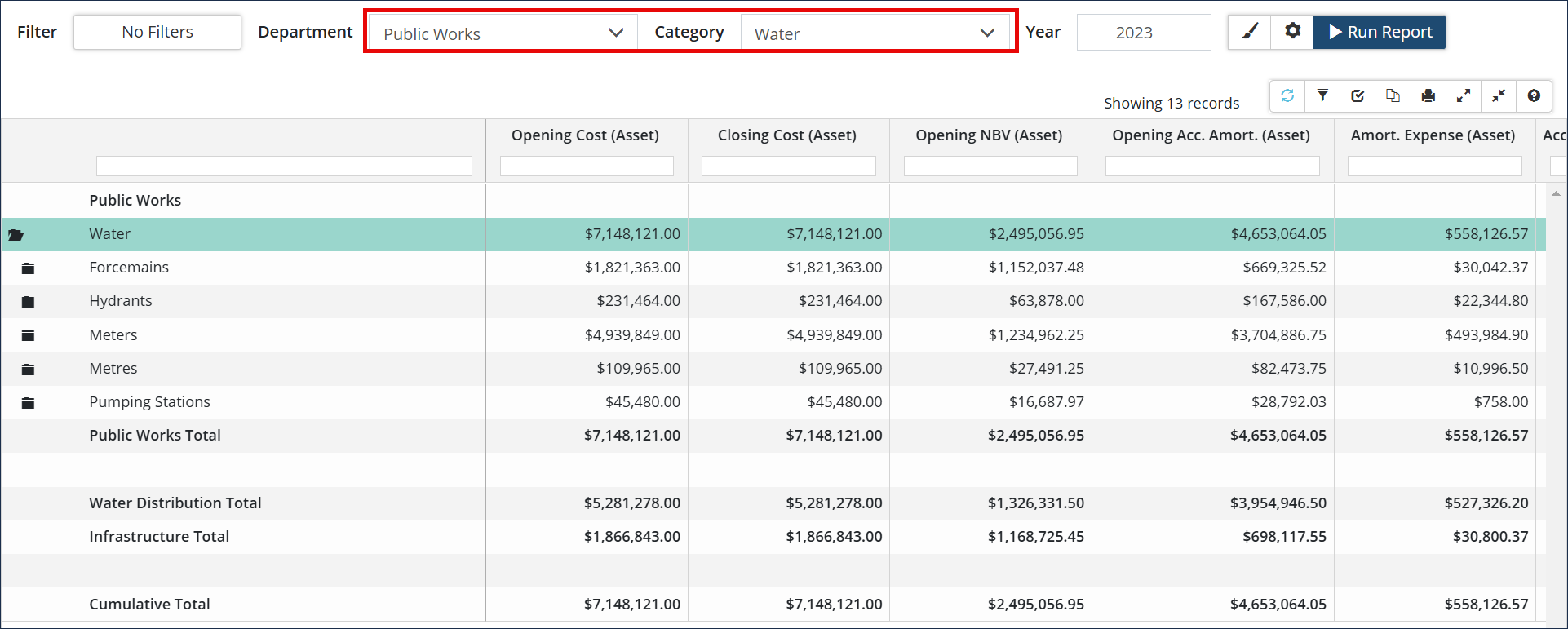1568x629 pixels.
Task: Click the Run Report button
Action: coord(1380,32)
